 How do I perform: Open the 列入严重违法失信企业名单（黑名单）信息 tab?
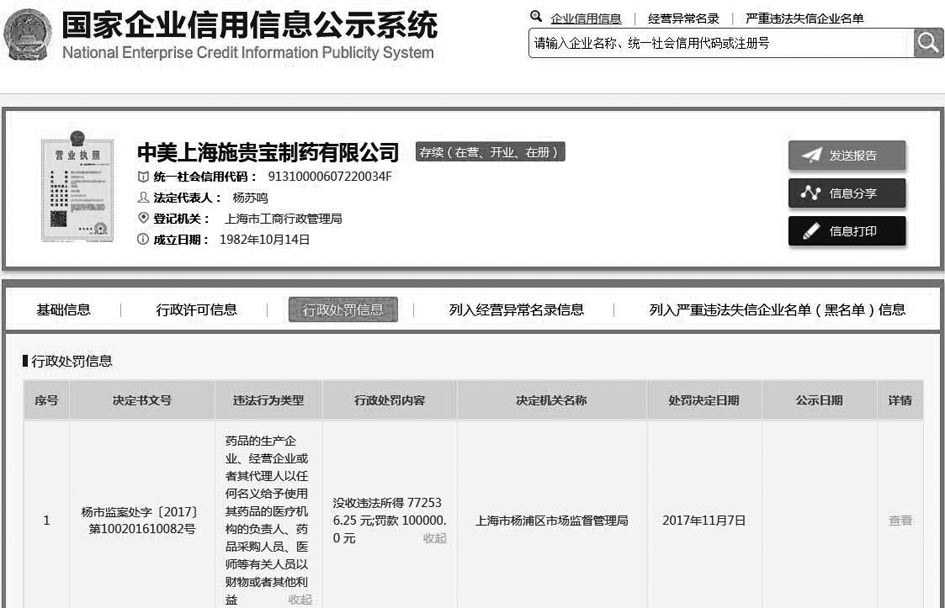pyautogui.click(x=777, y=310)
